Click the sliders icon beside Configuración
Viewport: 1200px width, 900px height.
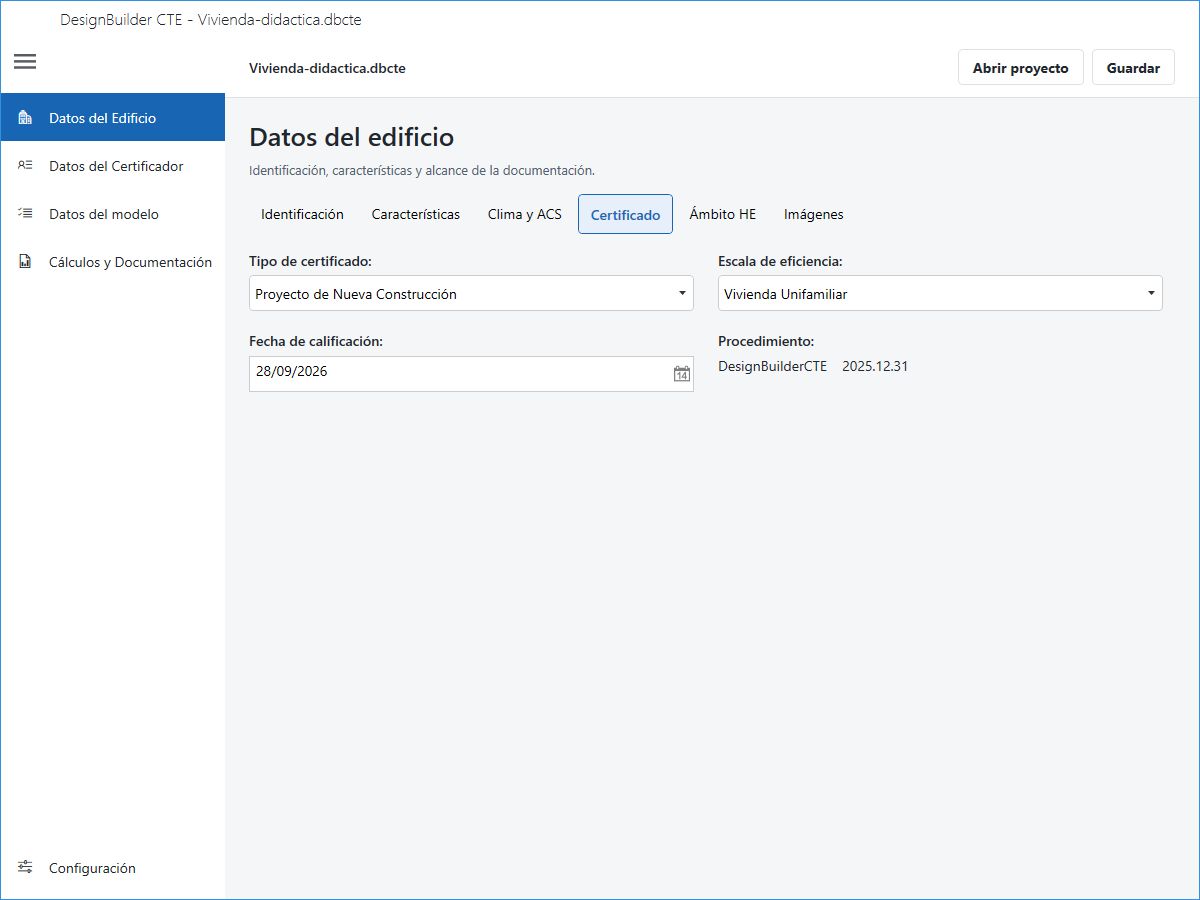26,868
